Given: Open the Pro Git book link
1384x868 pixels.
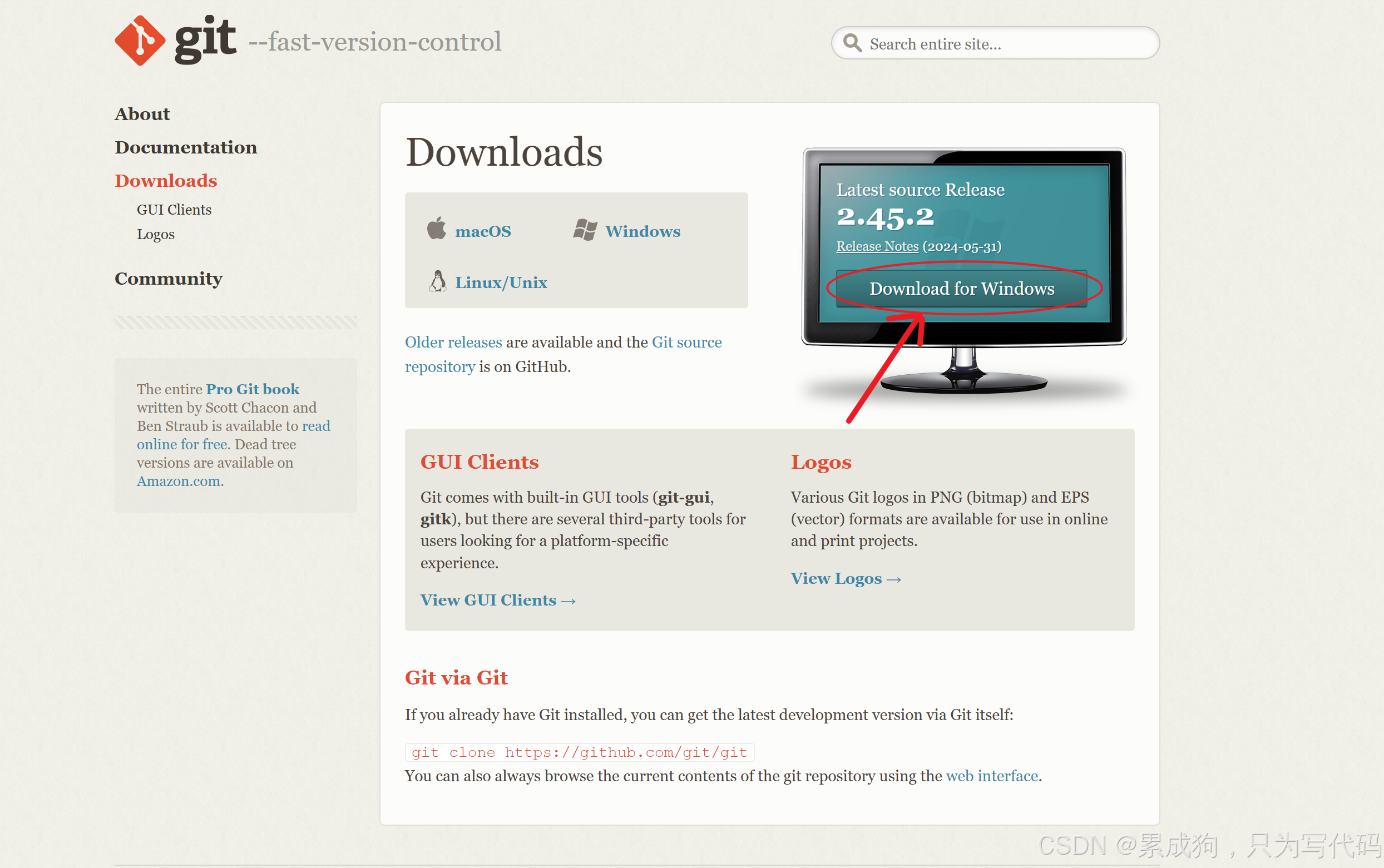Looking at the screenshot, I should point(253,389).
